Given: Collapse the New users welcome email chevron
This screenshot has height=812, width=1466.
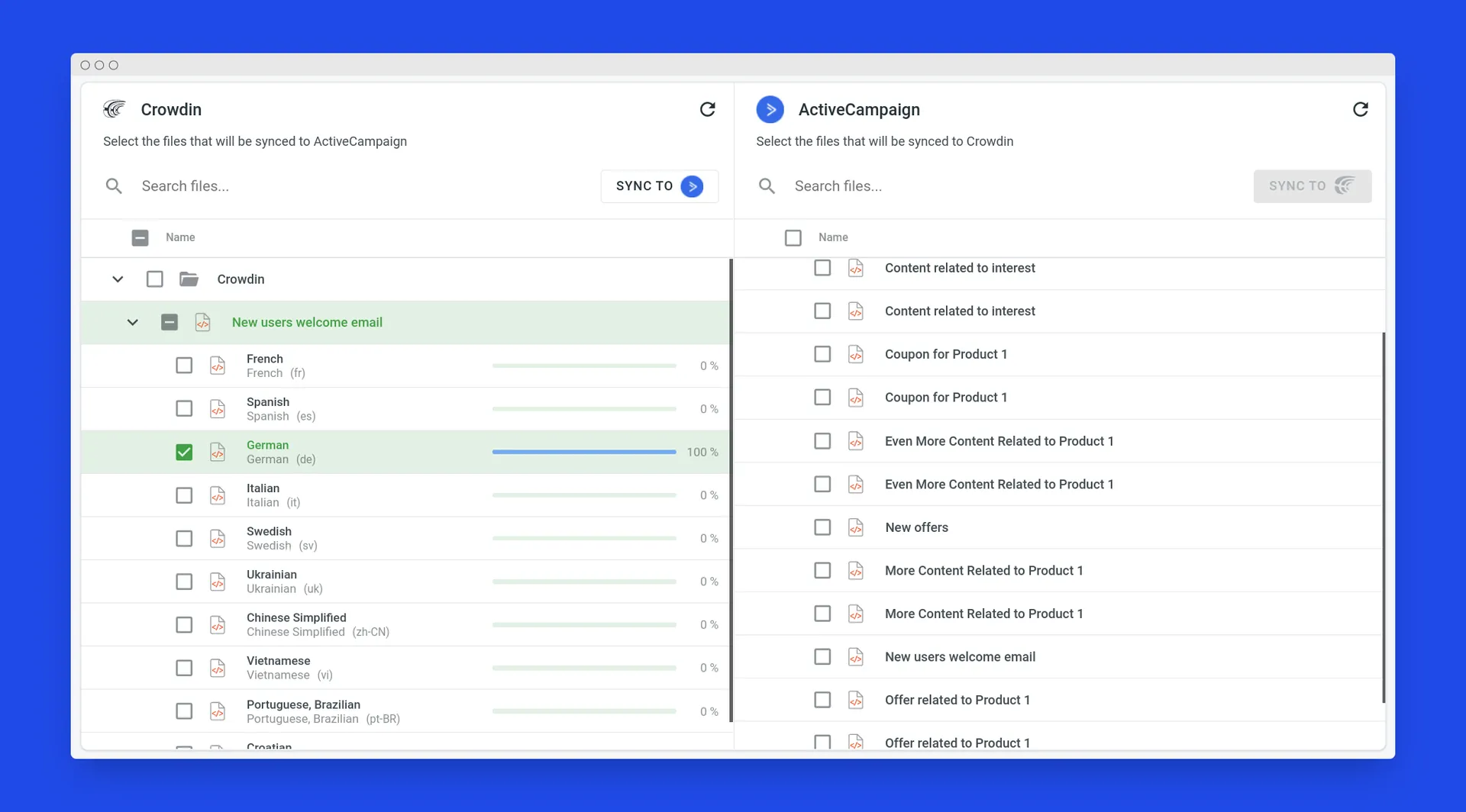Looking at the screenshot, I should click(132, 322).
